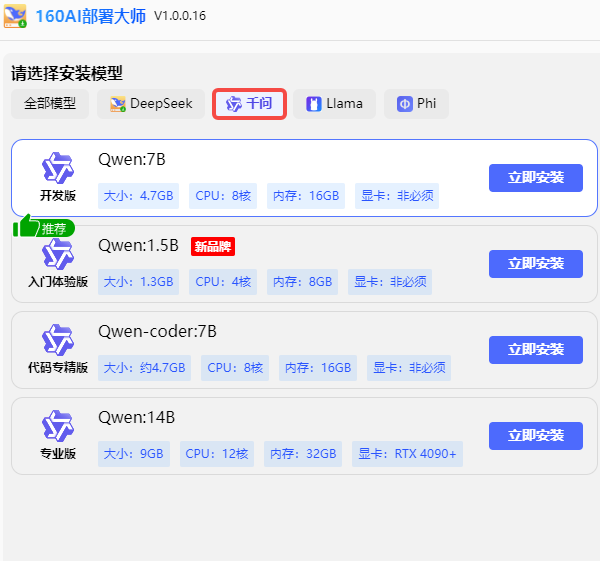Screen dimensions: 600x561
Task: Click the Qwen:14B model logo icon
Action: [x=58, y=426]
